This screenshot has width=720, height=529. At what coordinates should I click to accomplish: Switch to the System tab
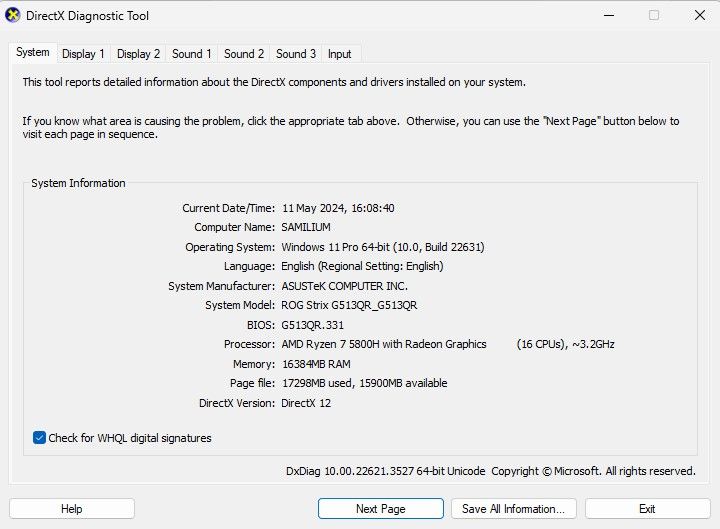[x=32, y=53]
